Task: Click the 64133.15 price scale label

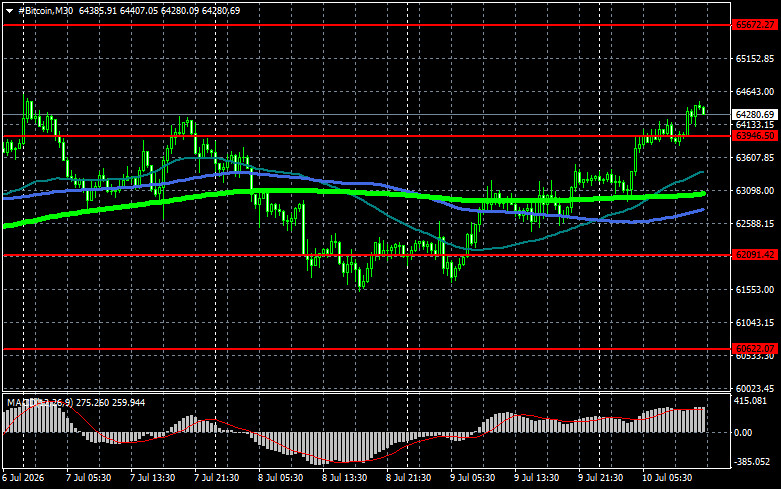Action: [755, 124]
